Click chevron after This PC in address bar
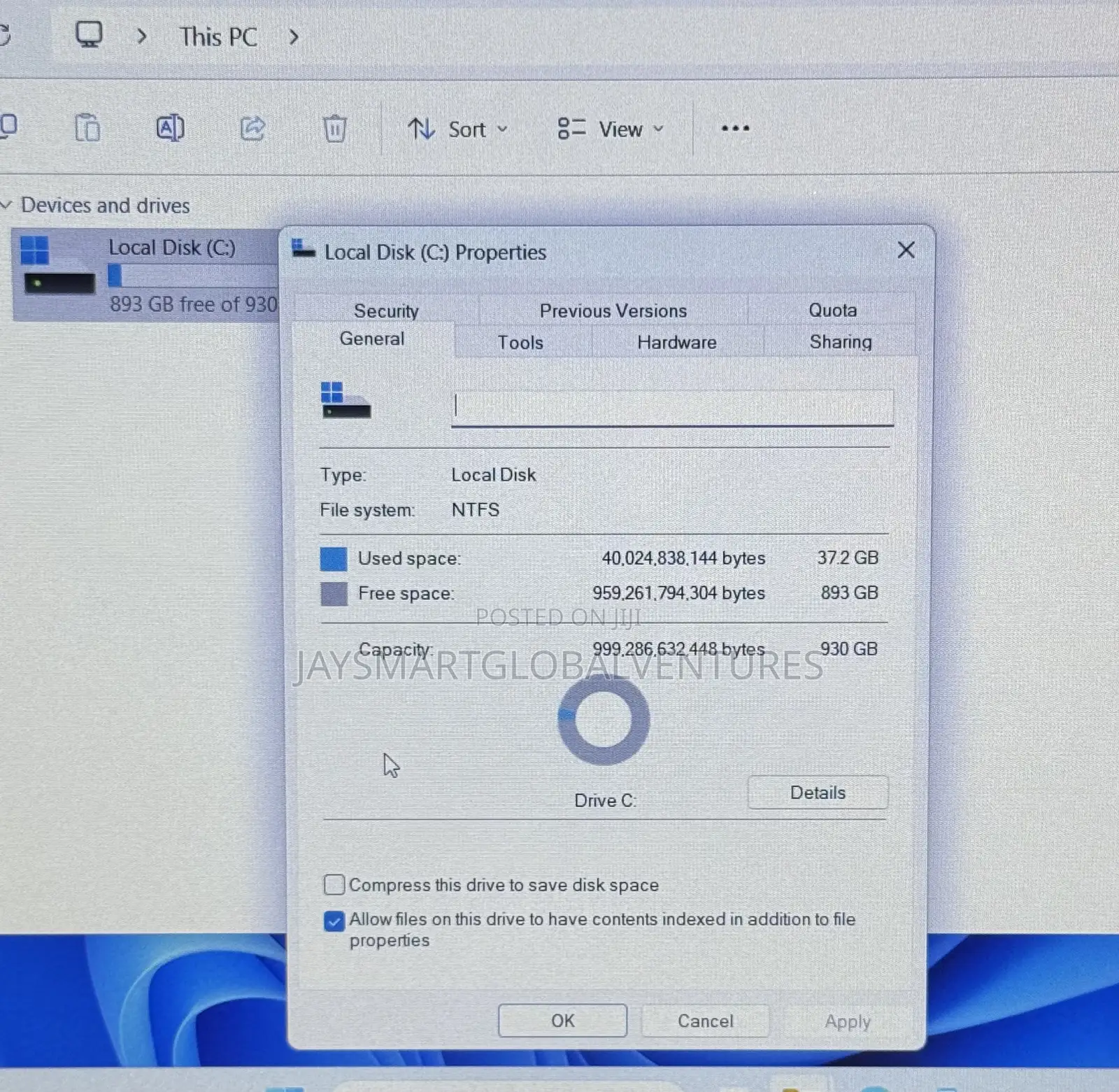Viewport: 1119px width, 1092px height. (294, 36)
